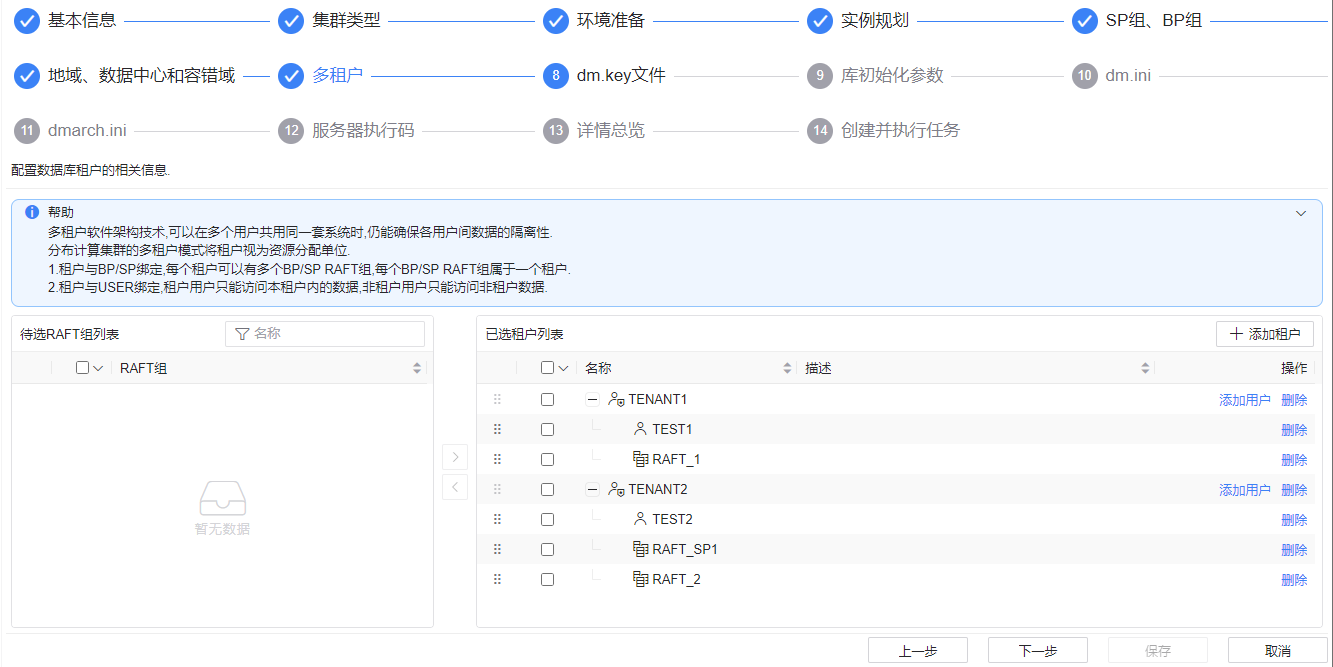Click the 集群类型 step checkmark icon

(x=291, y=20)
